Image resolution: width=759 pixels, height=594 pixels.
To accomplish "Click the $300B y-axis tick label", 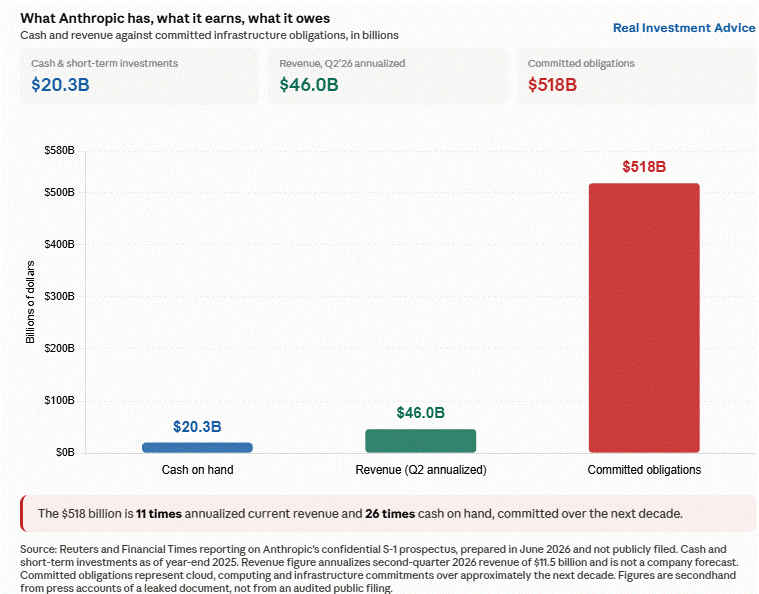I will tap(60, 296).
